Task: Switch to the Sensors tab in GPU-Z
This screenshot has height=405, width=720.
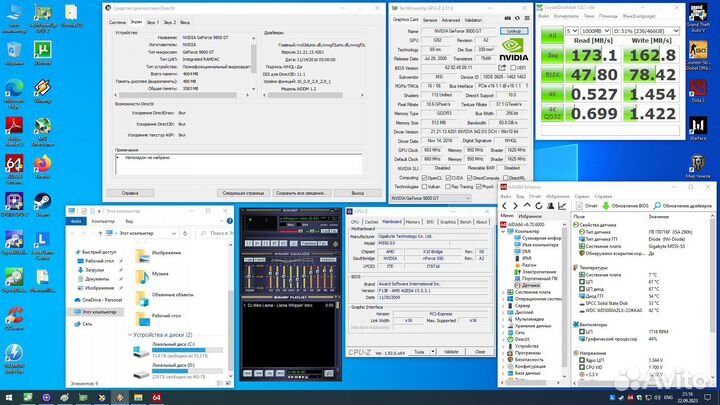Action: coord(430,20)
